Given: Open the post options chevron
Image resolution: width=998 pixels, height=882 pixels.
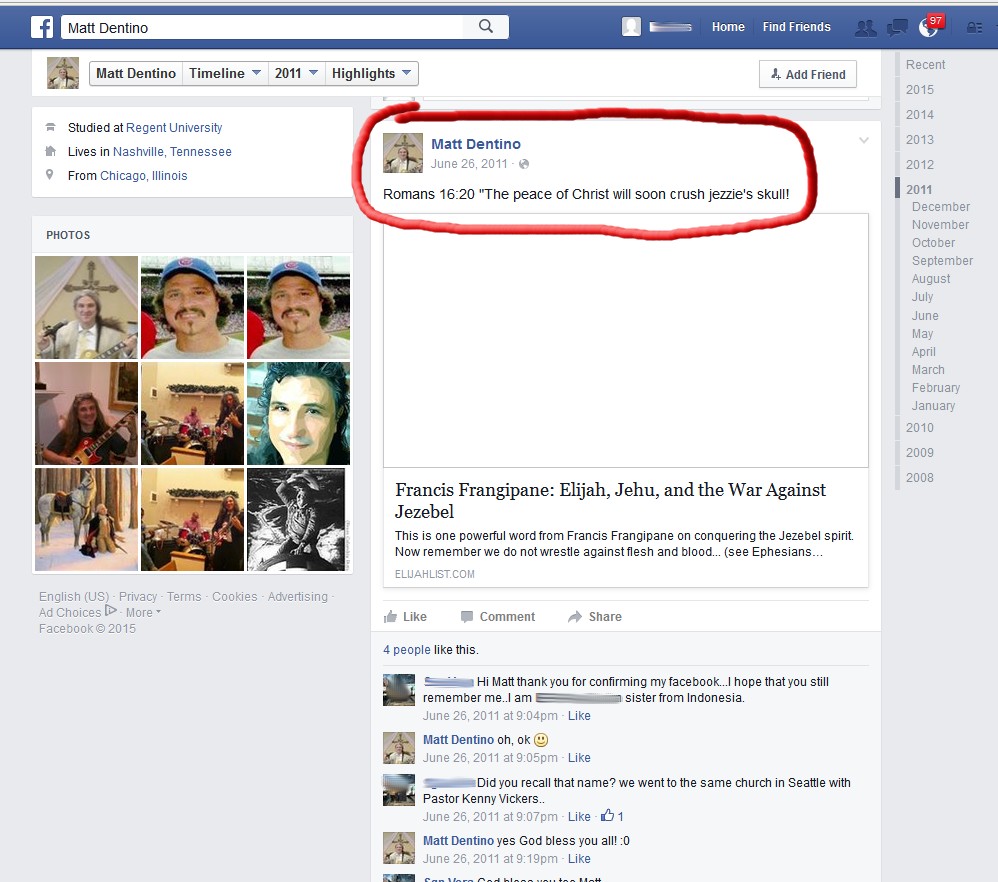Looking at the screenshot, I should pyautogui.click(x=864, y=140).
